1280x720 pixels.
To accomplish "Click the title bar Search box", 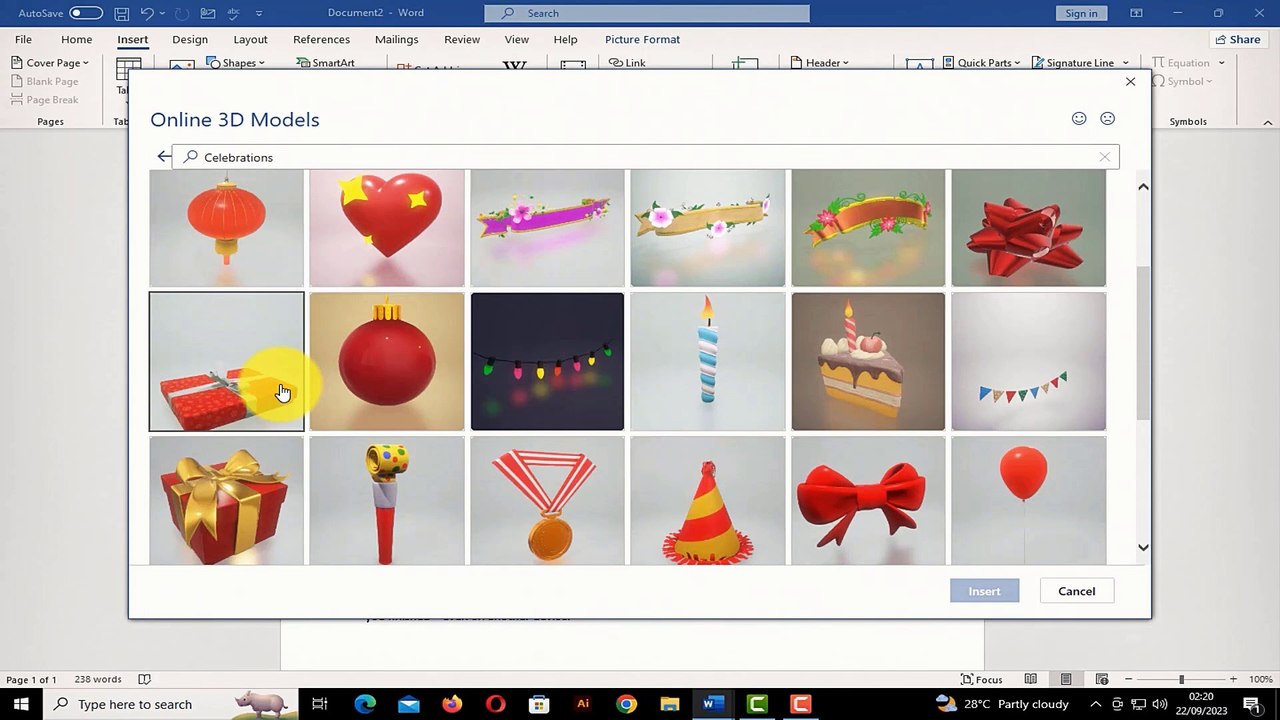I will (x=647, y=13).
